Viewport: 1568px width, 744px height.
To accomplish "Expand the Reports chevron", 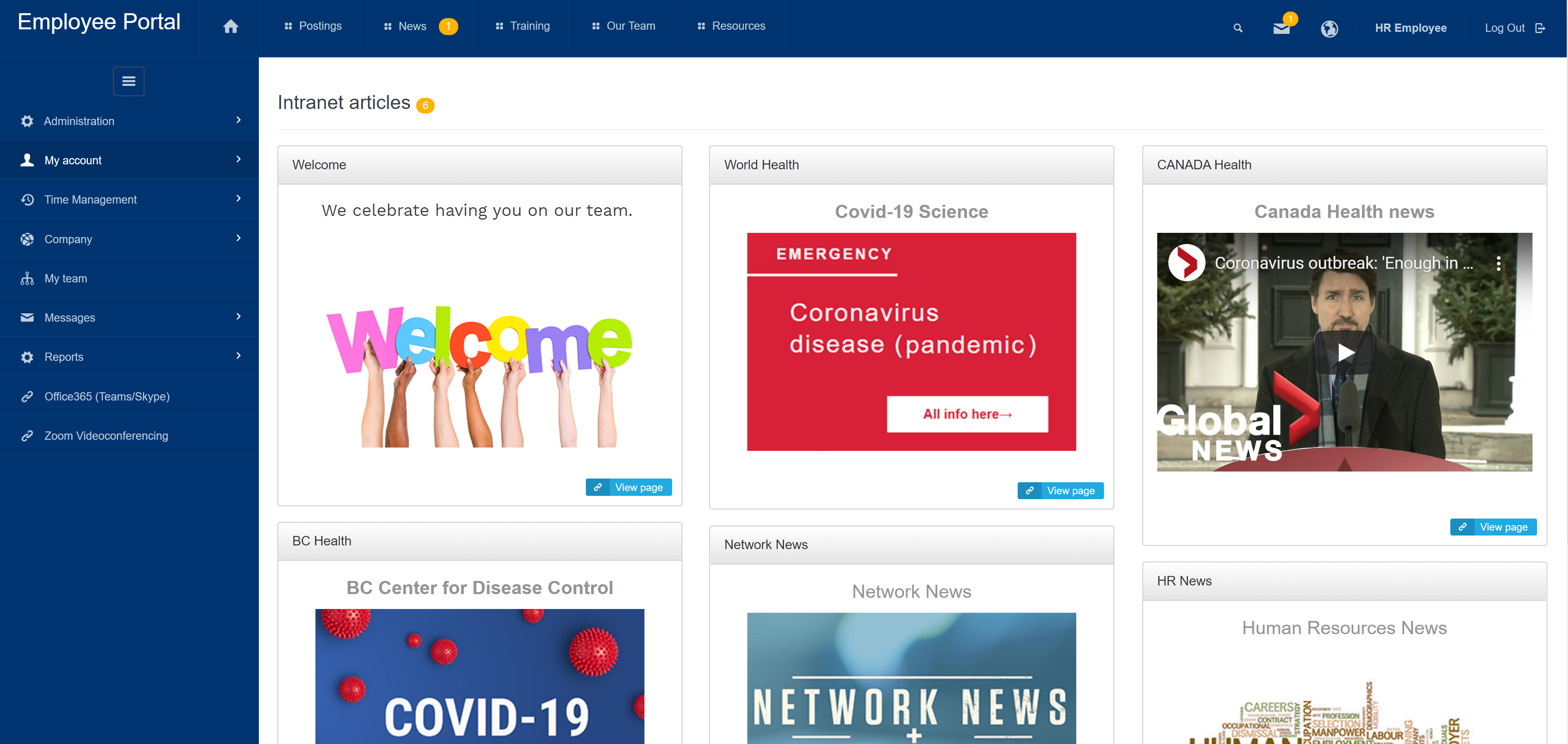I will click(238, 355).
